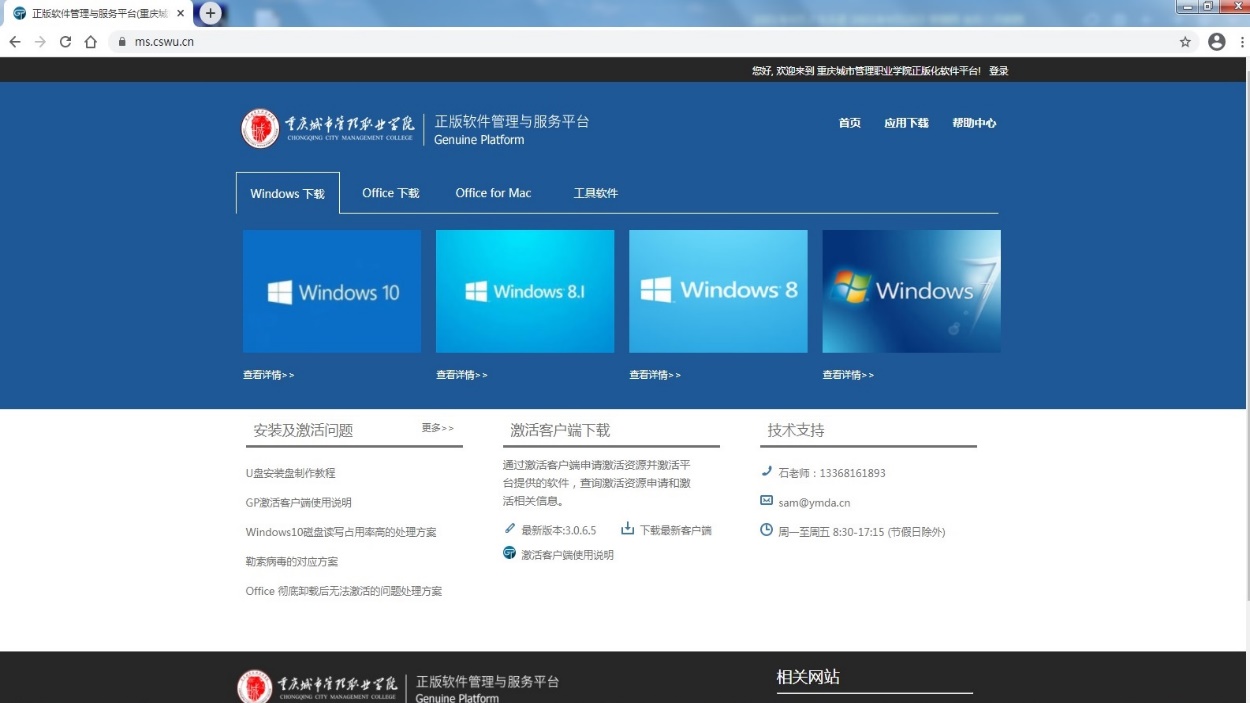The image size is (1250, 703).
Task: Bookmark page with star icon
Action: 1185,42
